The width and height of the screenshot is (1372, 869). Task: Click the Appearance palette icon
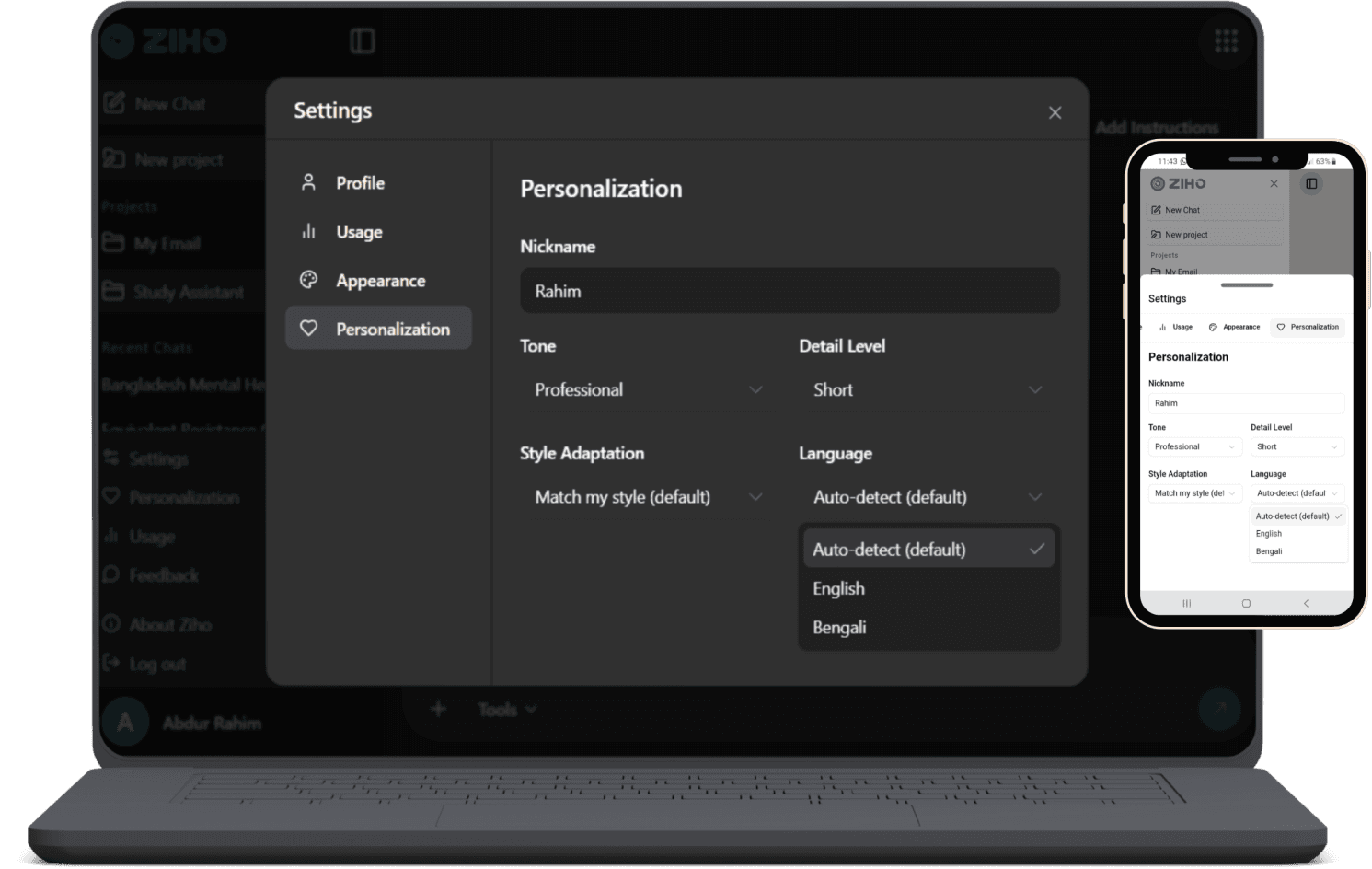[x=308, y=280]
